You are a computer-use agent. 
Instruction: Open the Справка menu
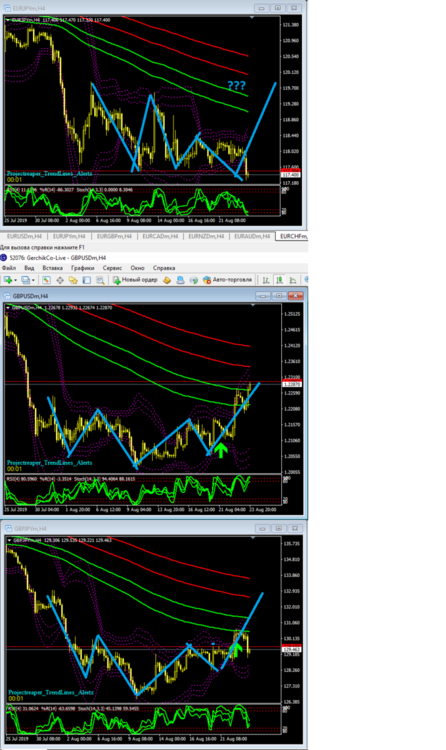[x=164, y=268]
